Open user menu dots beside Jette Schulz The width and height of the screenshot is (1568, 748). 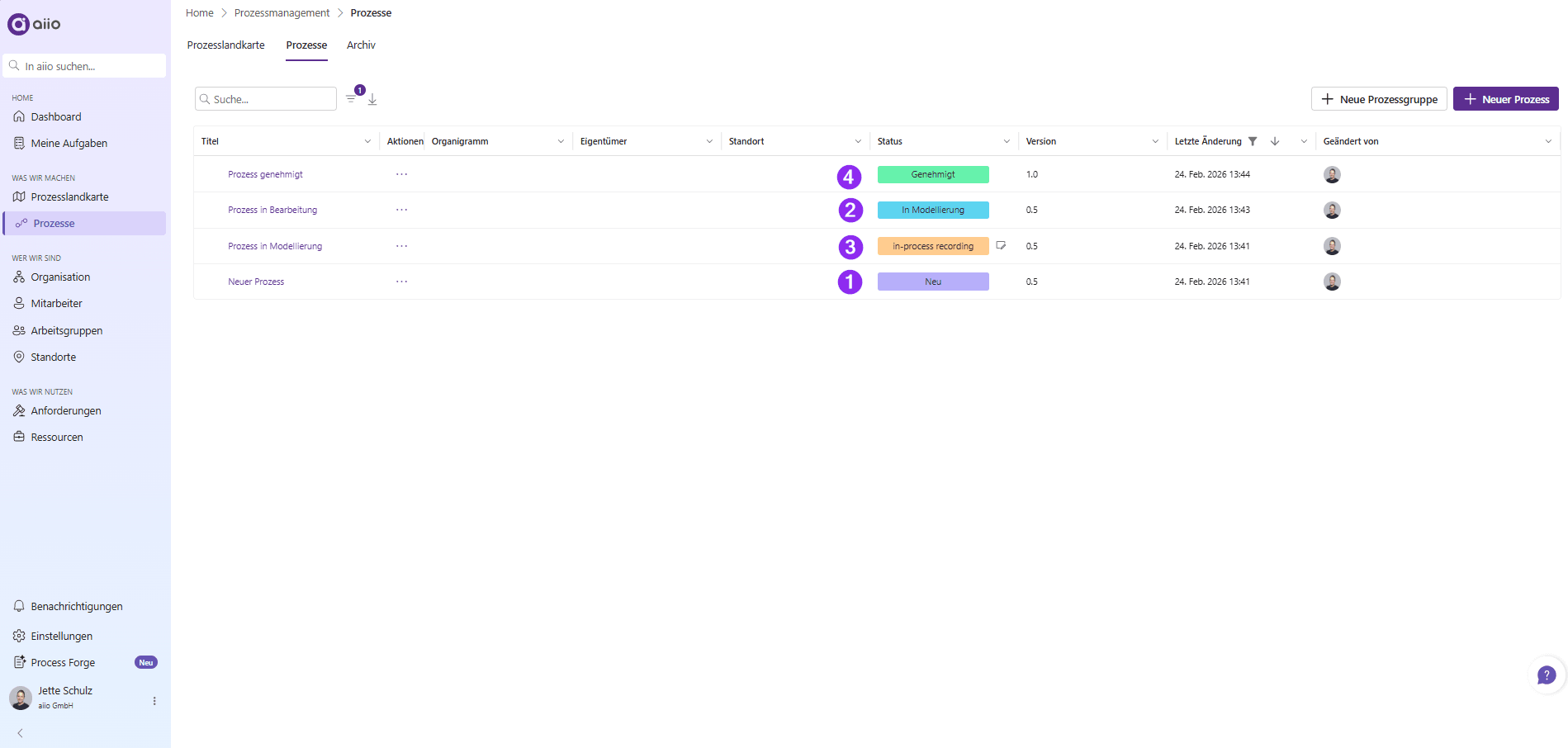[154, 701]
